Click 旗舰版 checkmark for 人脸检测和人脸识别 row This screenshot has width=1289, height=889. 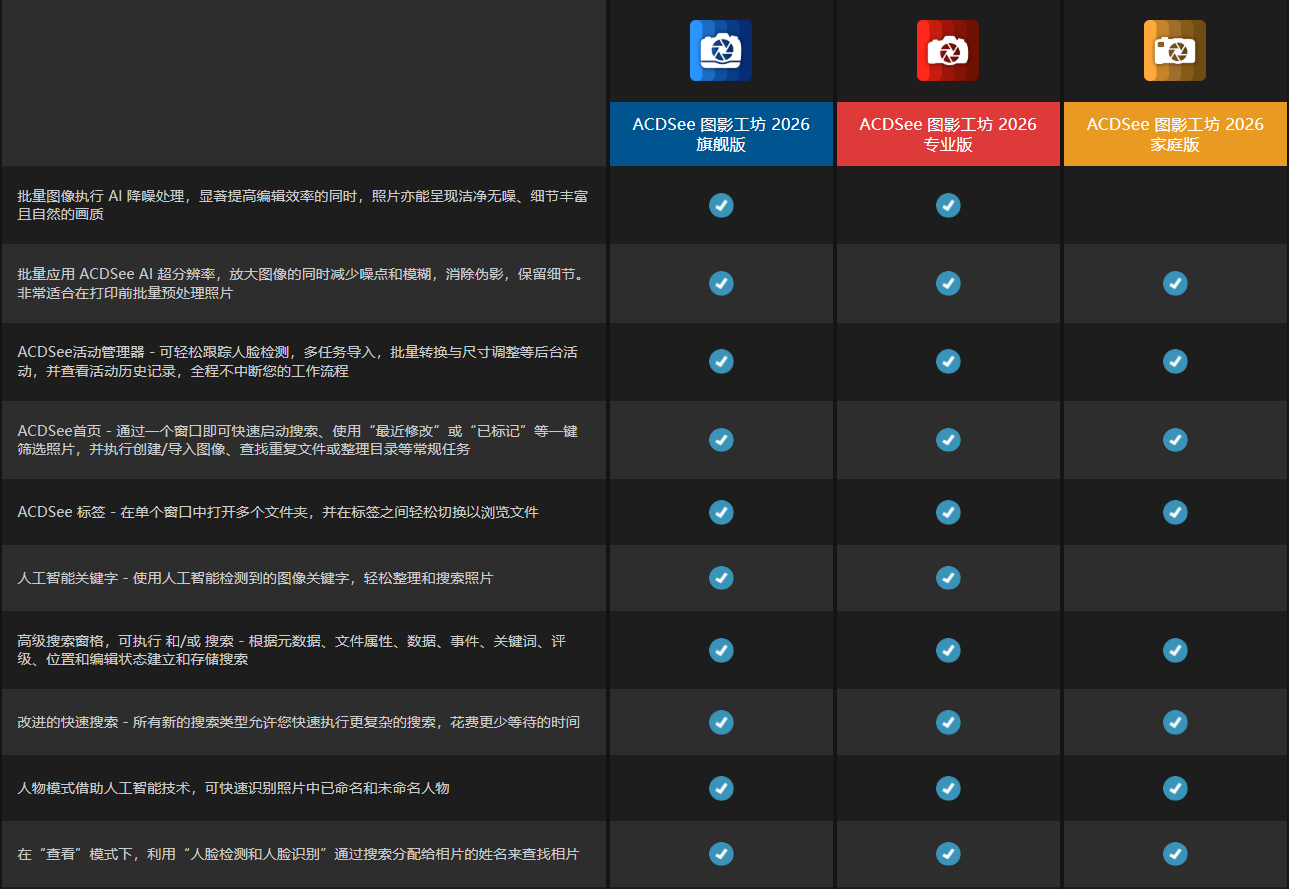pos(721,854)
